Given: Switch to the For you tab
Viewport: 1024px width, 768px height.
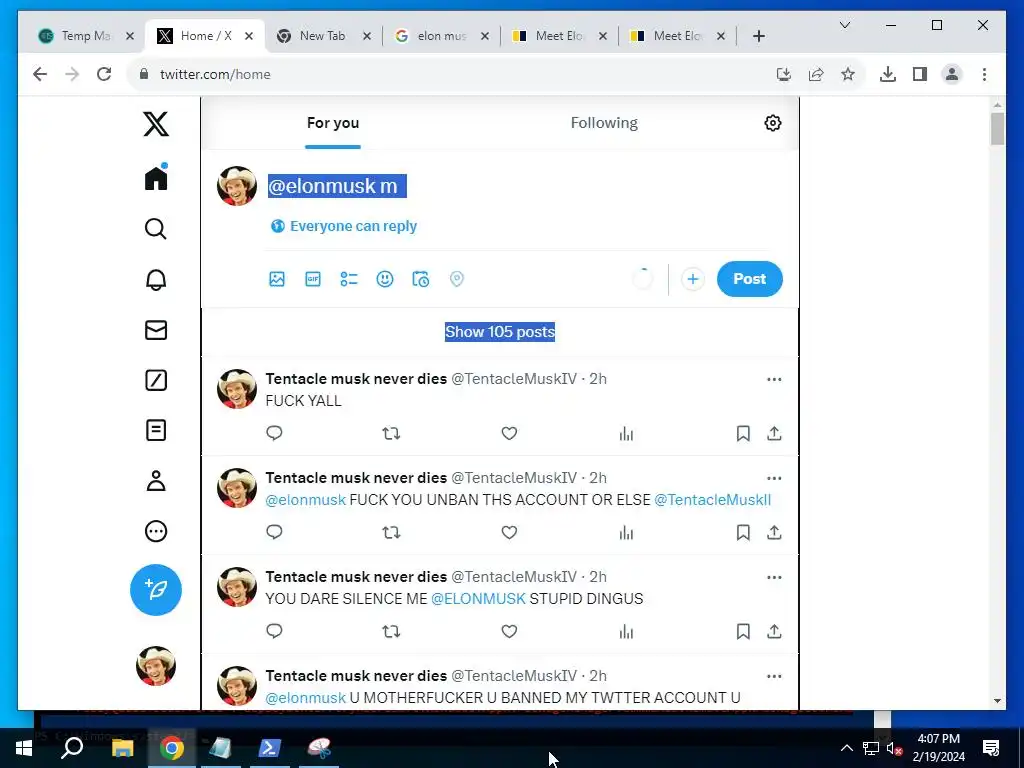Looking at the screenshot, I should coord(332,123).
